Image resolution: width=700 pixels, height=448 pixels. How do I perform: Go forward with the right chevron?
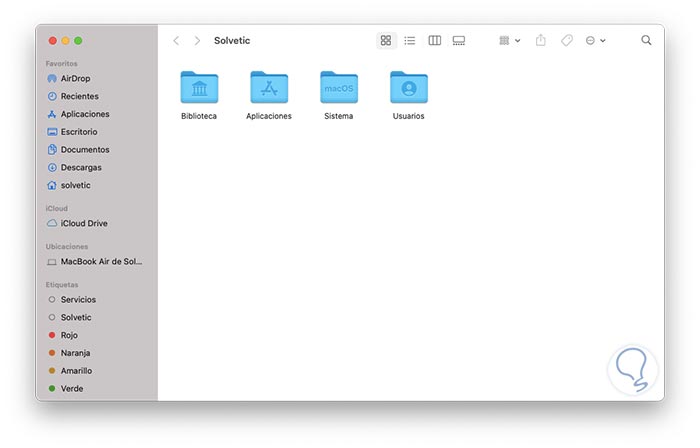tap(197, 41)
